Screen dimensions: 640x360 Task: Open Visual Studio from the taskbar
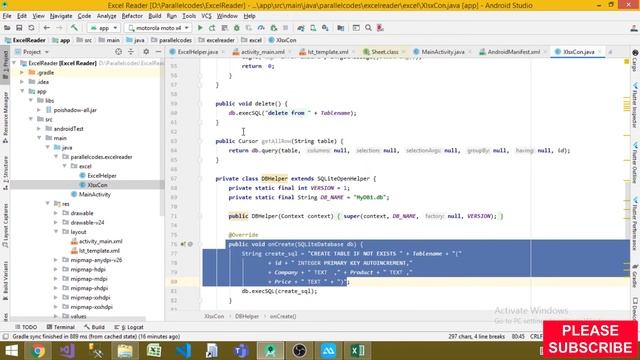point(67,351)
